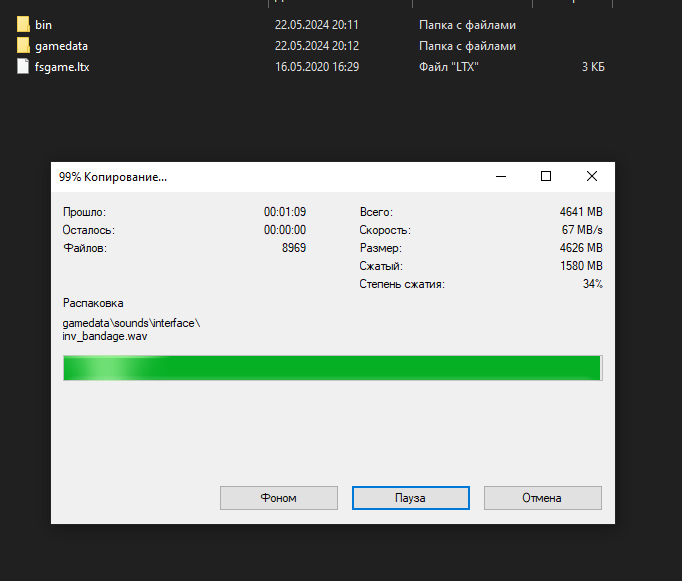Viewport: 682px width, 581px height.
Task: Click speed value 67 MB/s
Action: click(x=582, y=230)
